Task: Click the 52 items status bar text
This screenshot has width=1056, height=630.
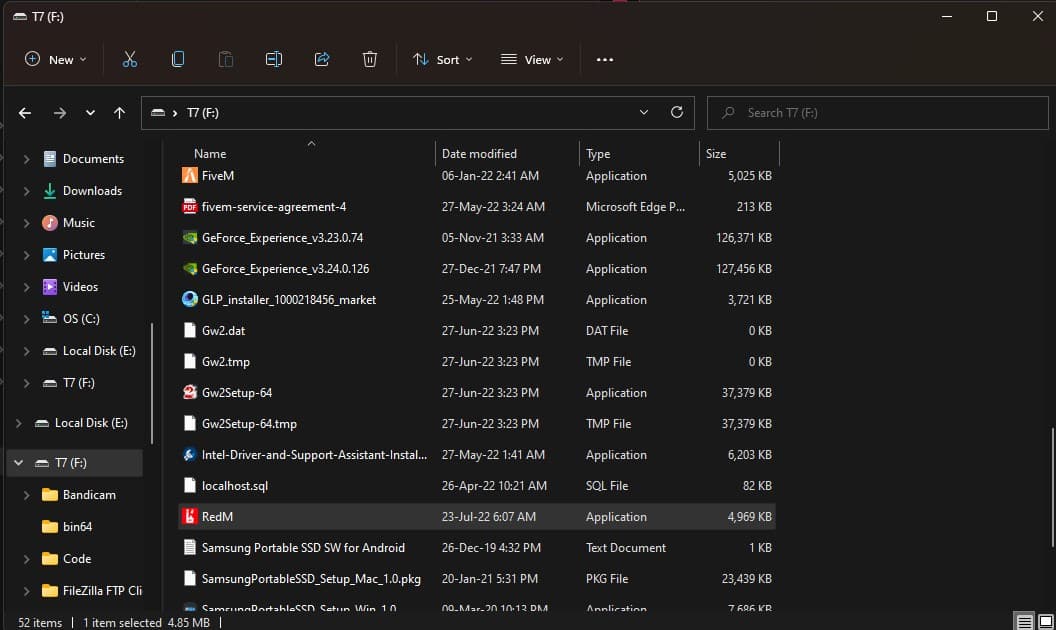Action: (x=40, y=623)
